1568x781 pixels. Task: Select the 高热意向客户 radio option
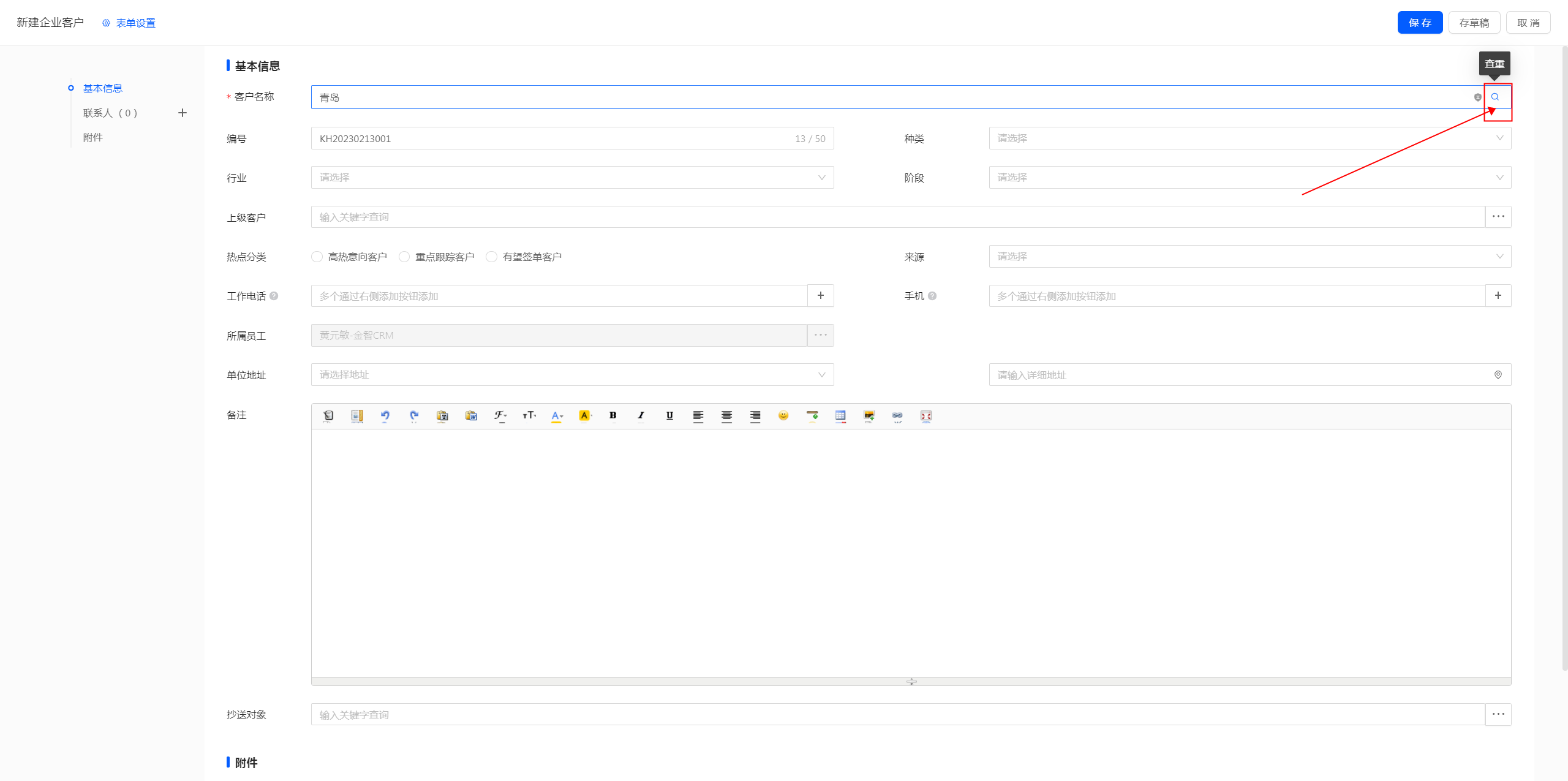(x=317, y=257)
